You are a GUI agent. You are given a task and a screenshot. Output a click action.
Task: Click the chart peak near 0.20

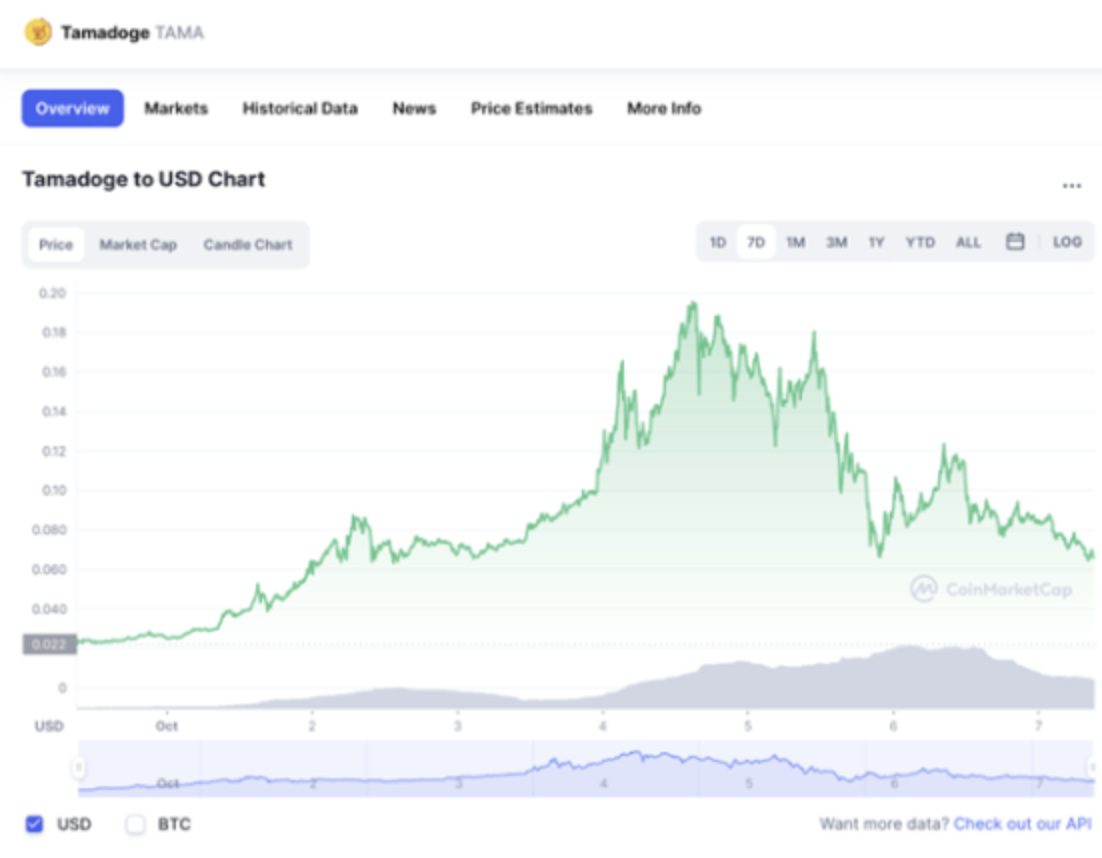pyautogui.click(x=693, y=304)
